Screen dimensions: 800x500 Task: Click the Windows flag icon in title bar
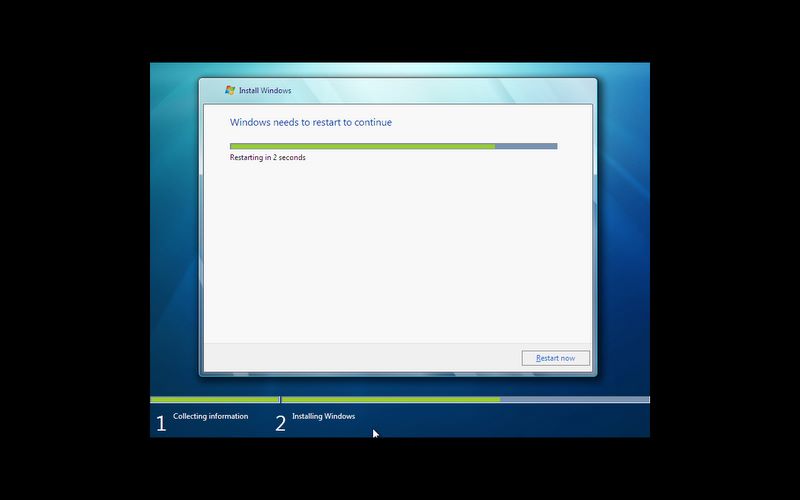pos(230,90)
